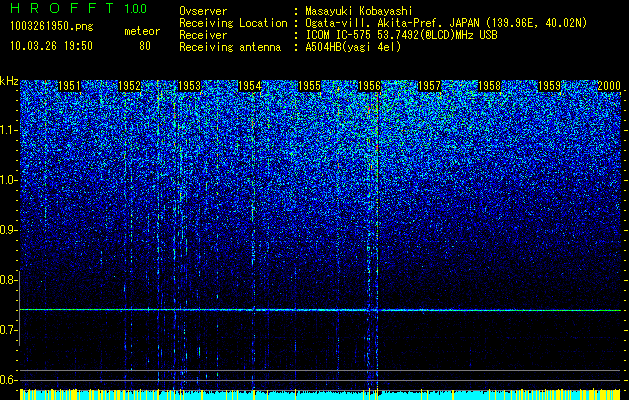The image size is (629, 400).
Task: Click the meteor label
Action: tap(142, 31)
